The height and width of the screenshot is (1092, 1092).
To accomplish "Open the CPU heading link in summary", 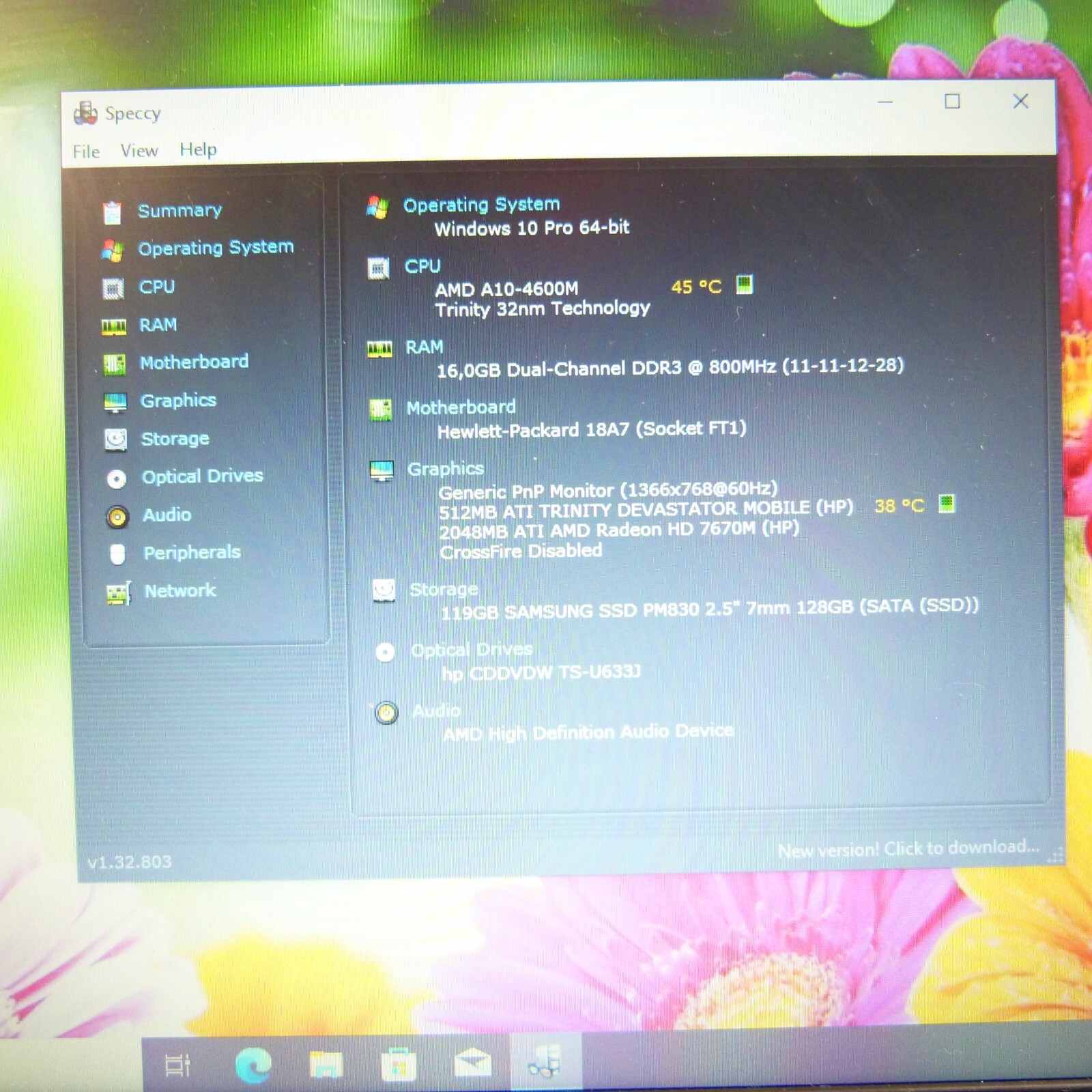I will 422,266.
